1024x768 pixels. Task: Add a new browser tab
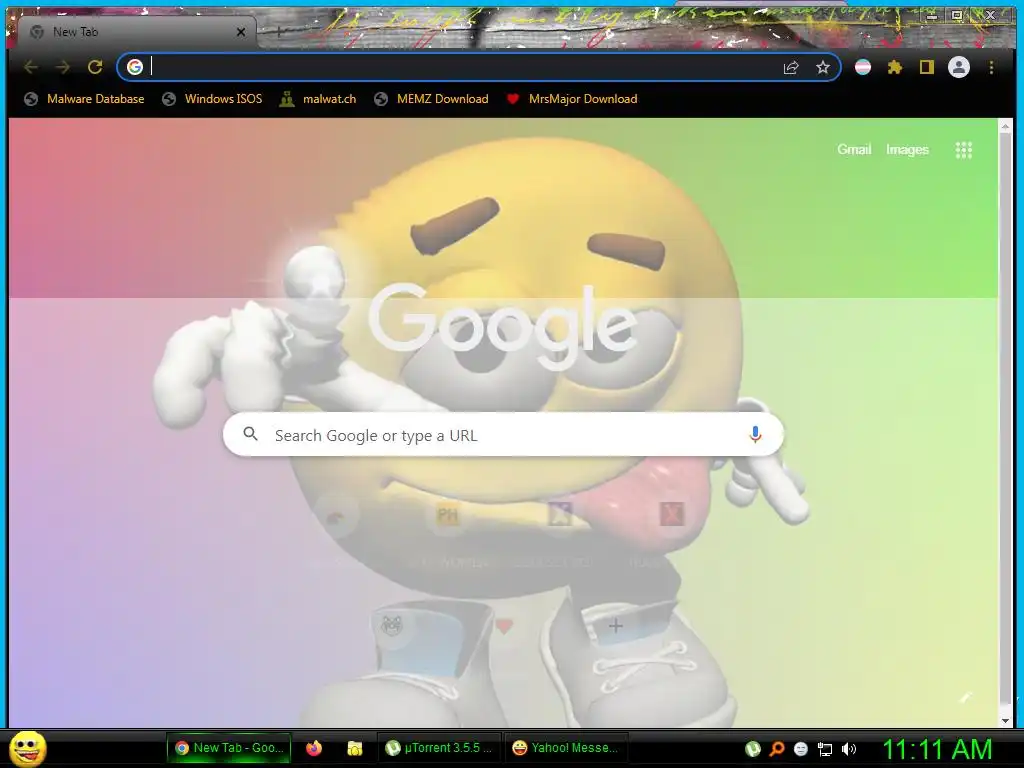[278, 31]
